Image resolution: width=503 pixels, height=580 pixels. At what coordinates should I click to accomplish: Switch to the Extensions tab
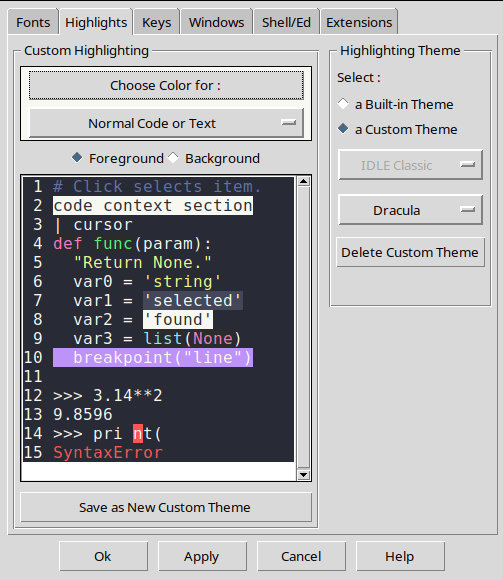[359, 22]
